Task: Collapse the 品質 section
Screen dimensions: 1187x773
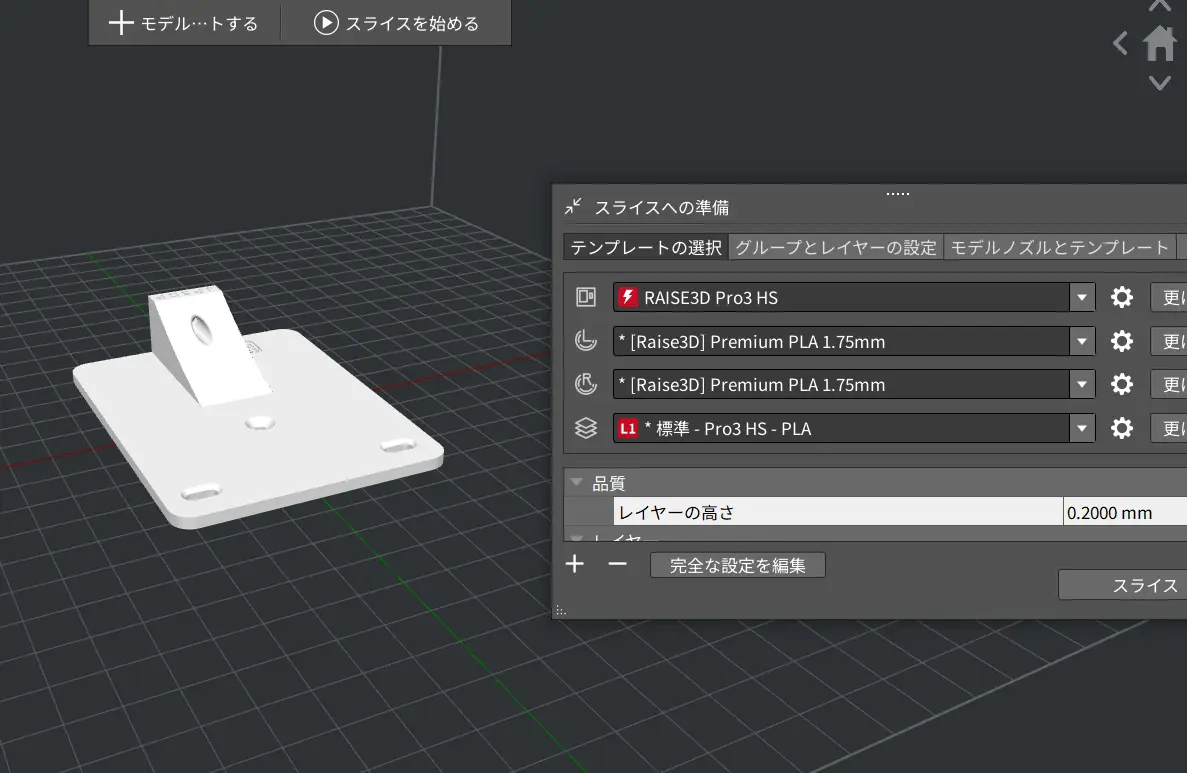Action: [577, 483]
